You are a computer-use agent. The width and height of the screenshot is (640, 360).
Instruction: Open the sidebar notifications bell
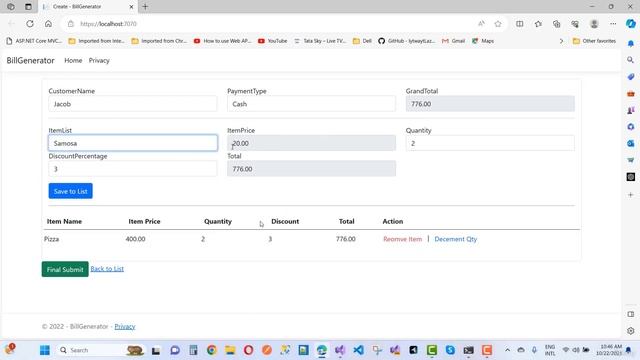(x=631, y=43)
